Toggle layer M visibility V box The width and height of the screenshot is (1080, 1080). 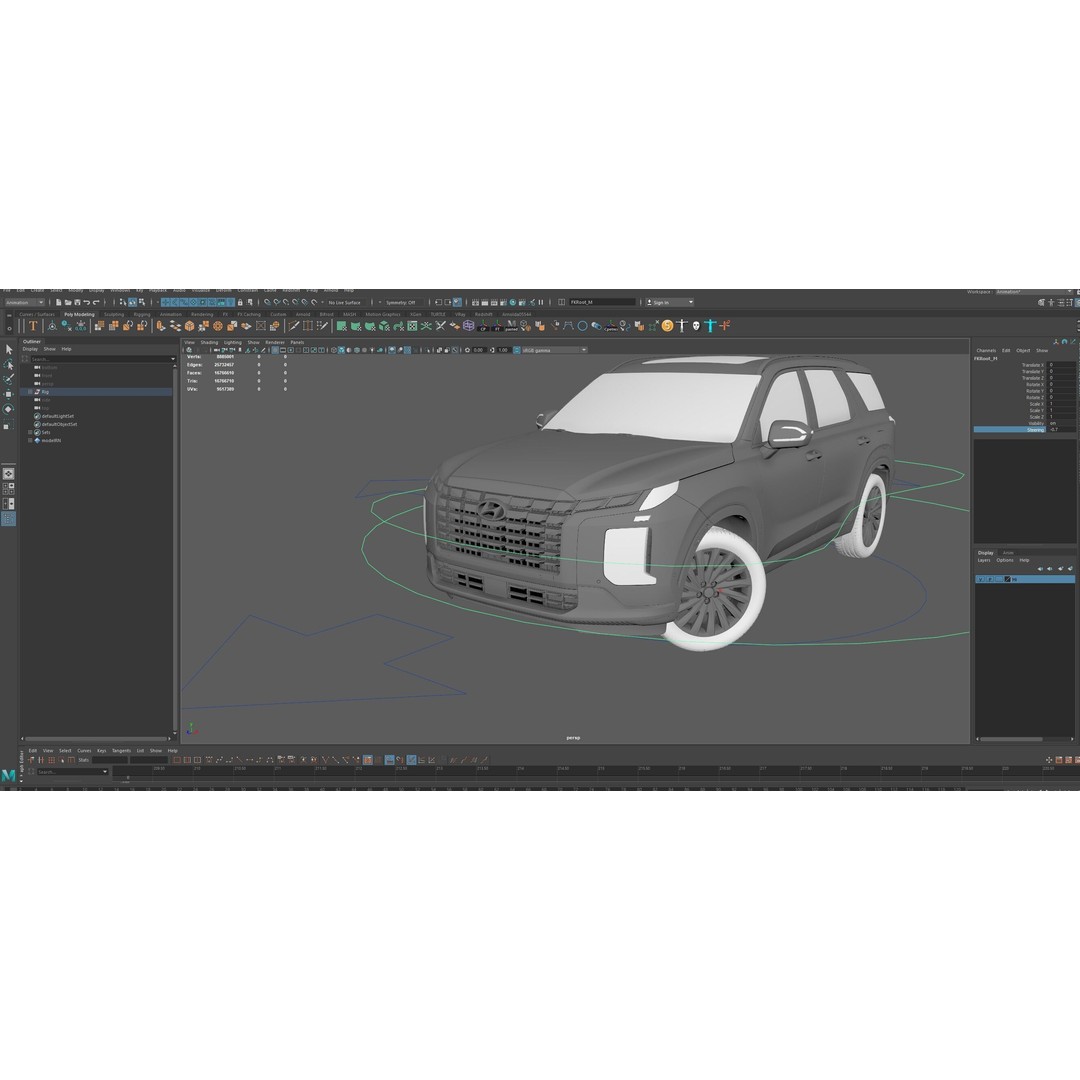click(980, 579)
